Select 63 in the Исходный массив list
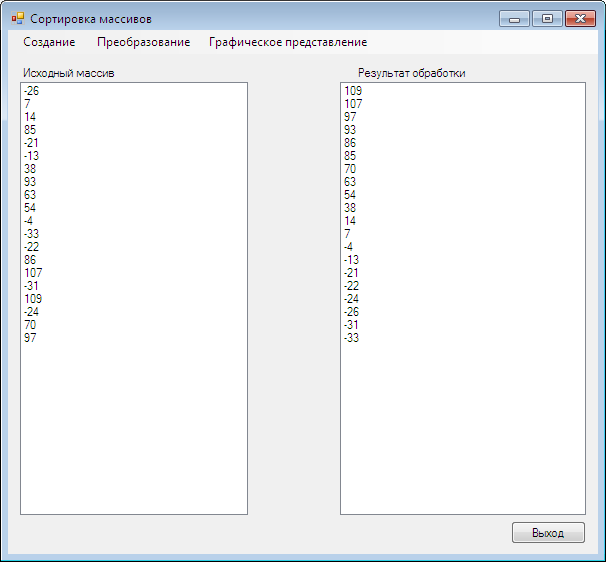 134,195
